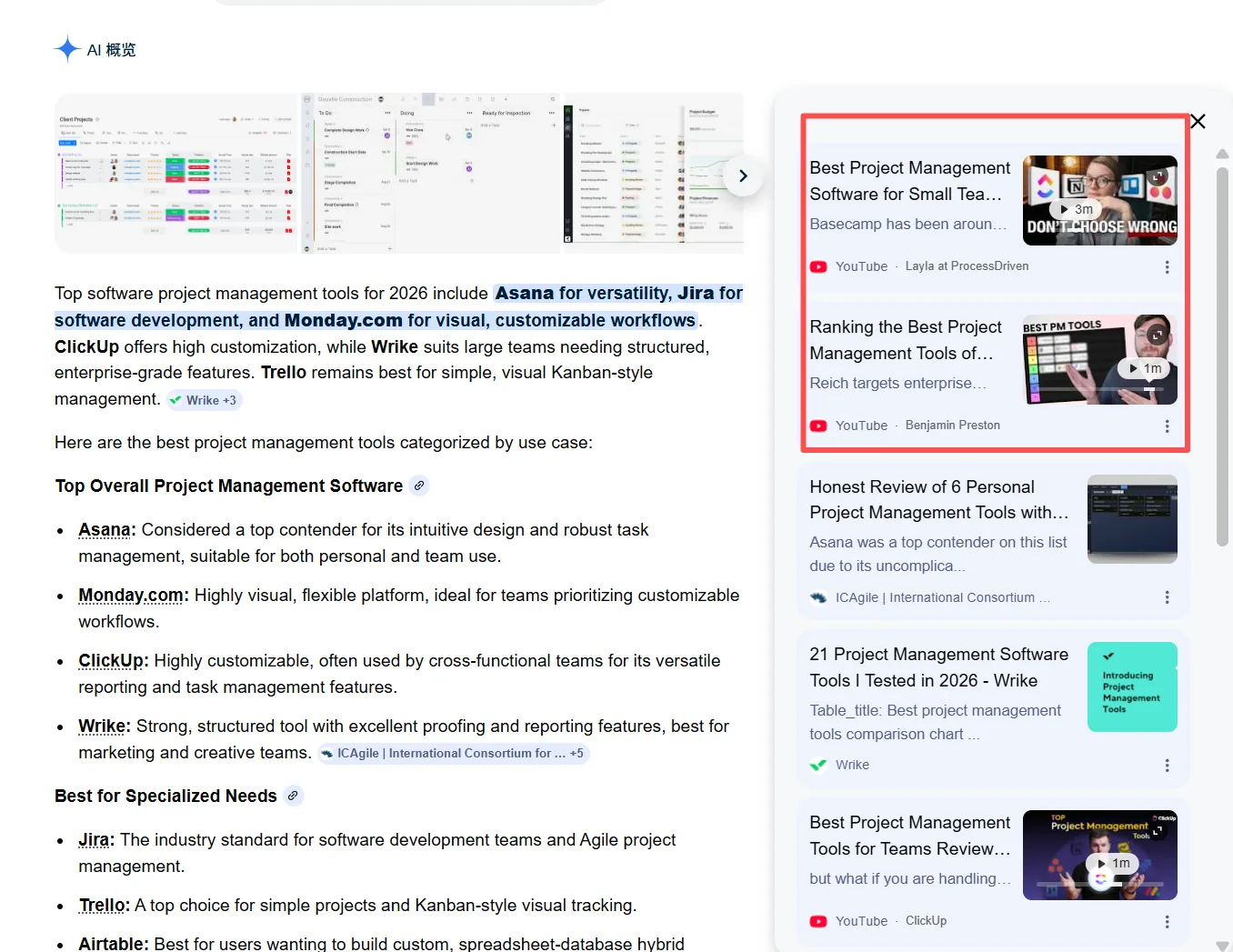Viewport: 1233px width, 952px height.
Task: Open Best Project Management Tools for Teams Review
Action: (910, 836)
